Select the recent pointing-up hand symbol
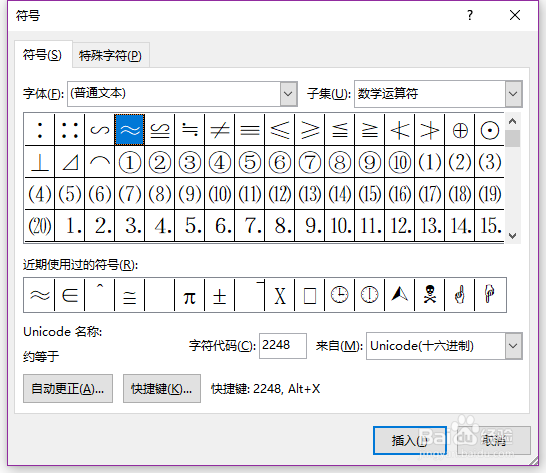The width and height of the screenshot is (546, 473). tap(460, 295)
